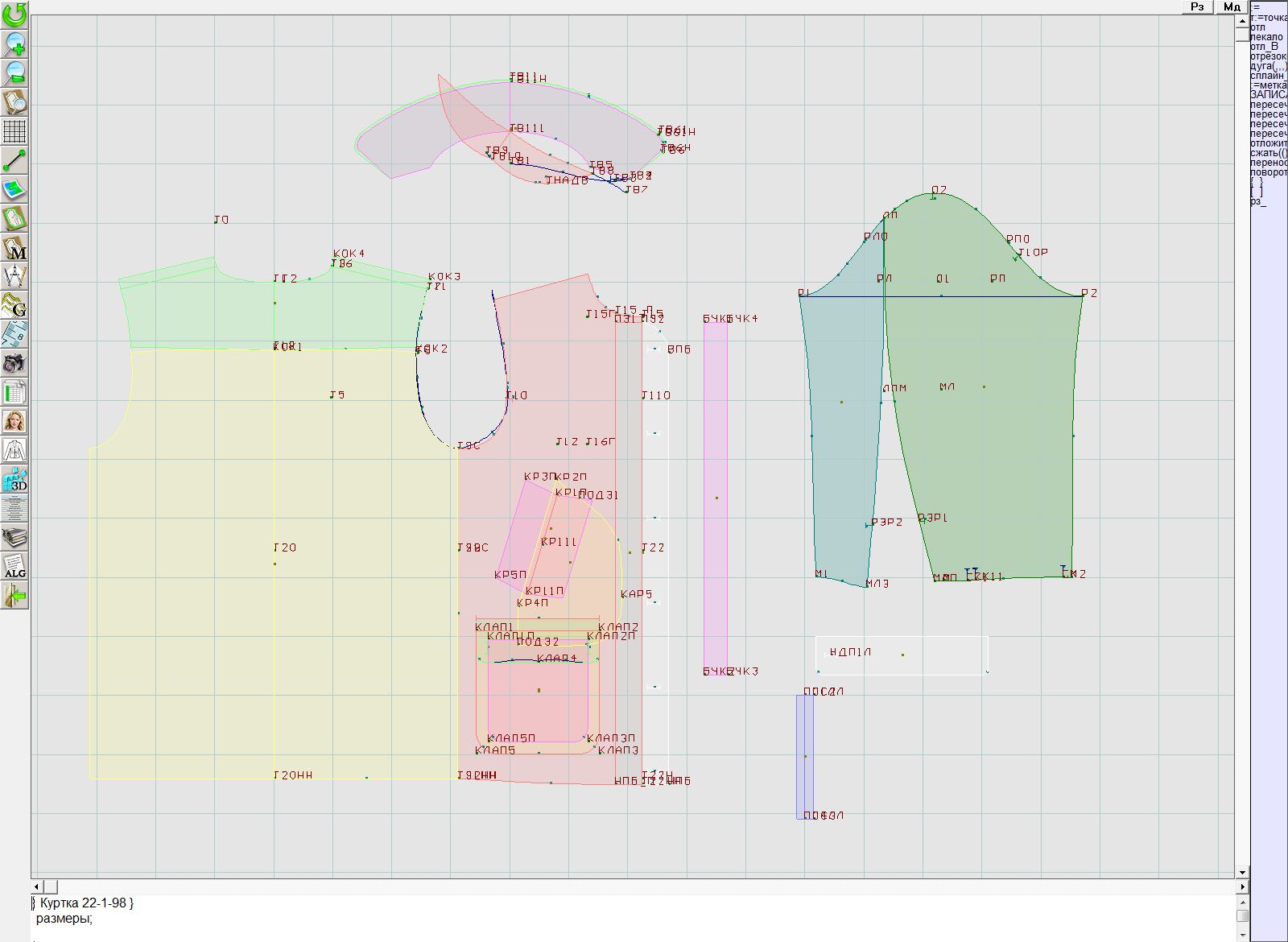Open the woman portrait icon
The image size is (1288, 942).
pyautogui.click(x=14, y=421)
